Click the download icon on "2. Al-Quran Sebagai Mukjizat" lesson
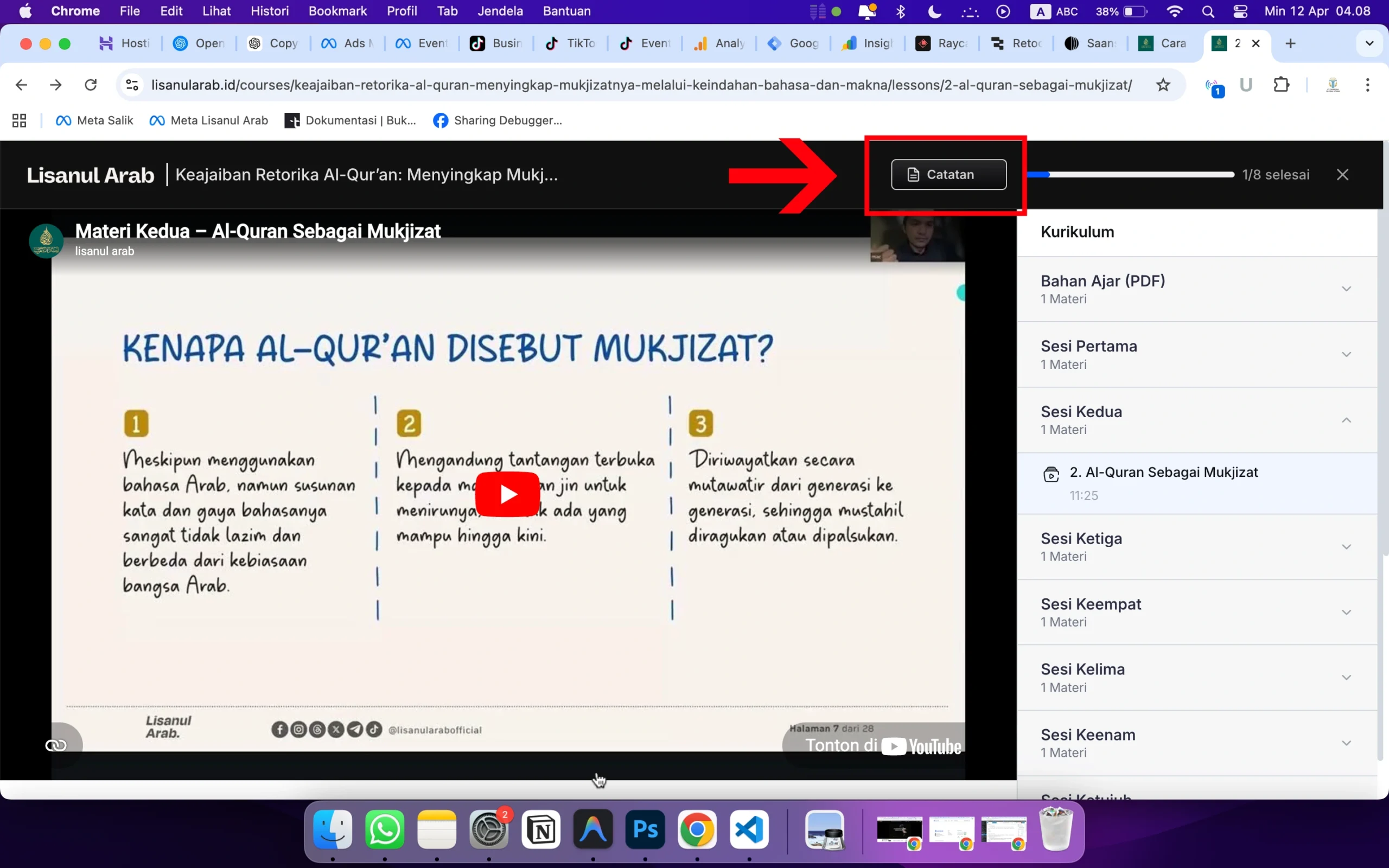Image resolution: width=1389 pixels, height=868 pixels. [1052, 475]
